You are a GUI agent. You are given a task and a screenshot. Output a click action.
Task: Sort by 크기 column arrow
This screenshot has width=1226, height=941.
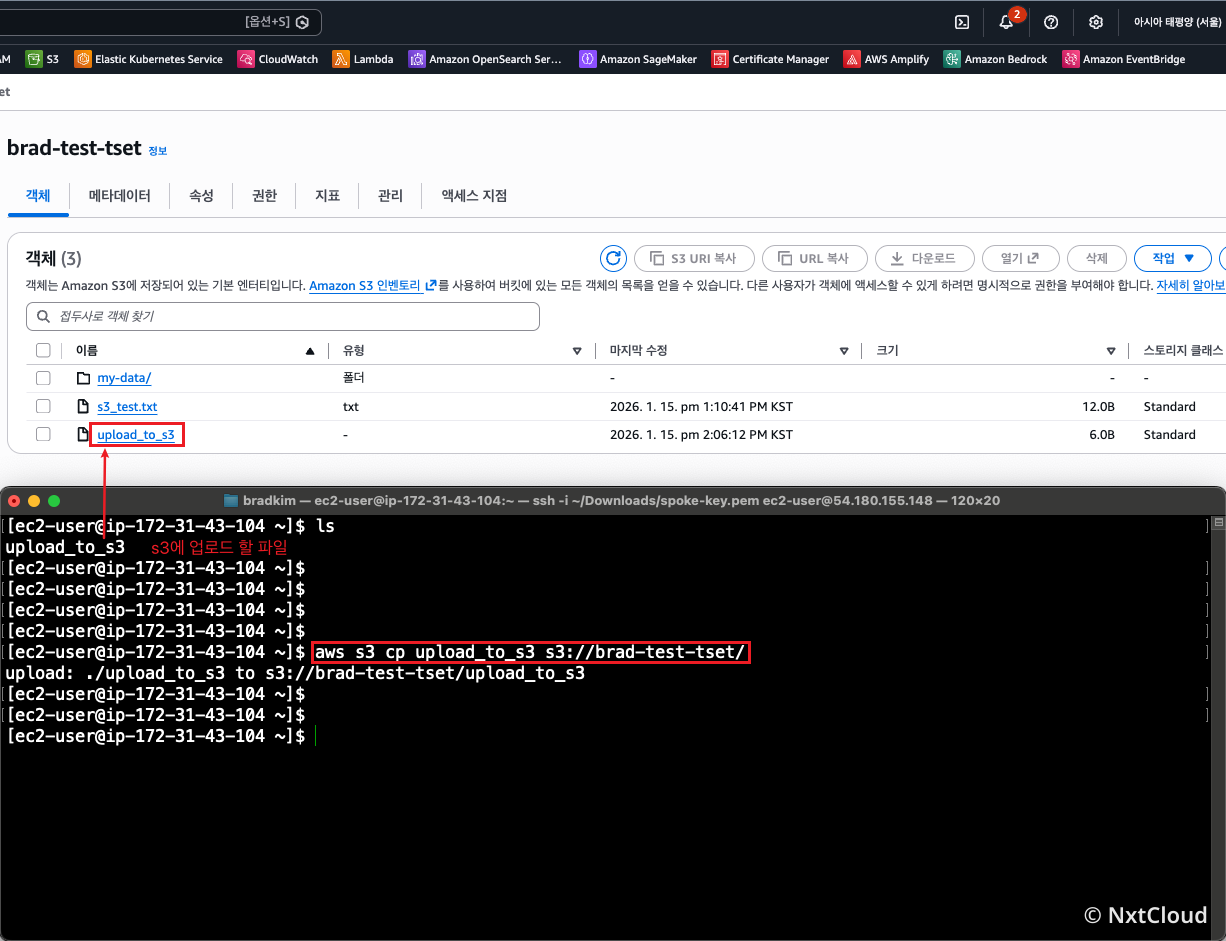click(x=1111, y=351)
